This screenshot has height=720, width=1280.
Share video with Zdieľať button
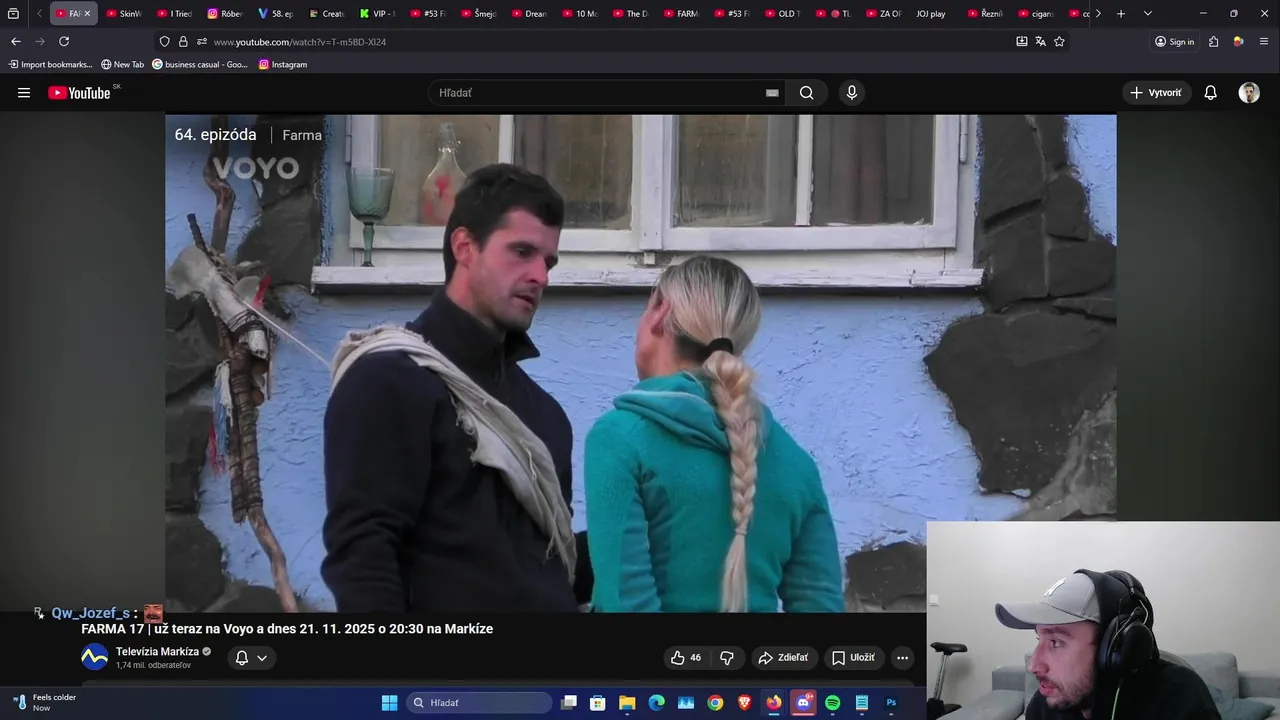coord(783,658)
